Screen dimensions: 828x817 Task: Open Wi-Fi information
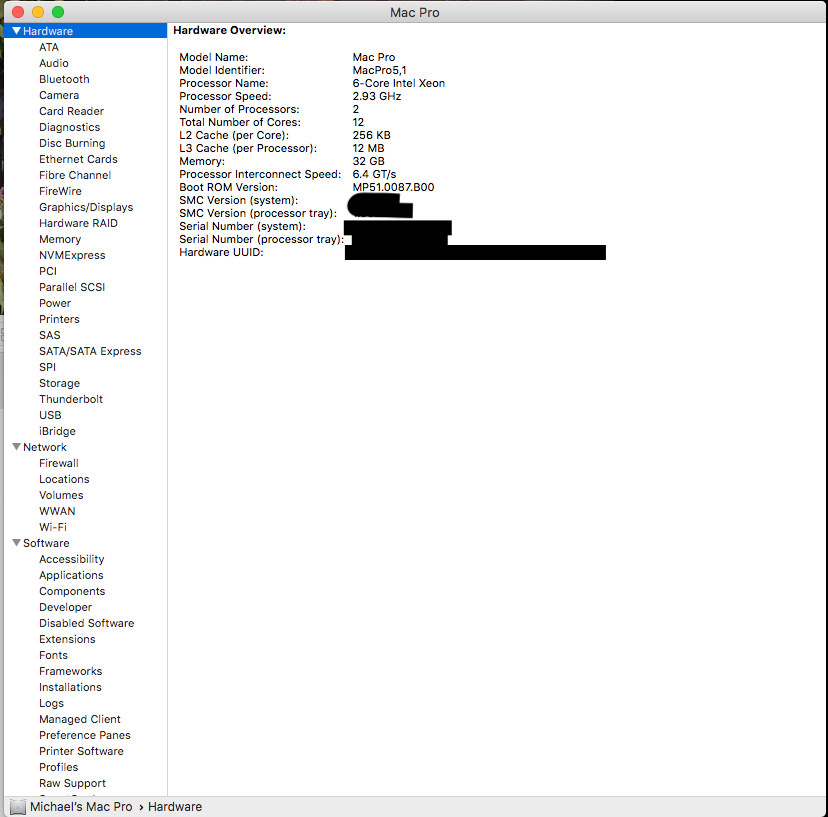53,527
